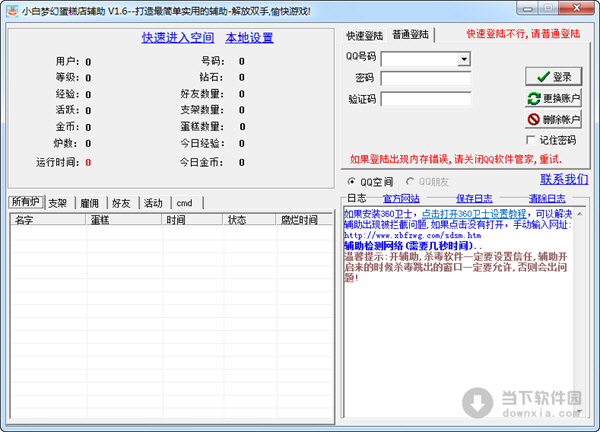
Task: Click the 腐烂时间 column header
Action: [x=304, y=220]
